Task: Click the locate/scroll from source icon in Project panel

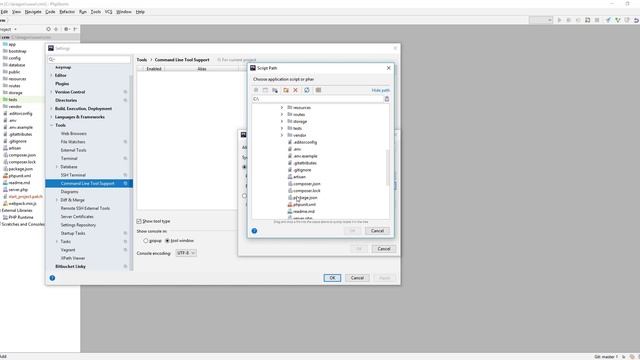Action: (49, 29)
